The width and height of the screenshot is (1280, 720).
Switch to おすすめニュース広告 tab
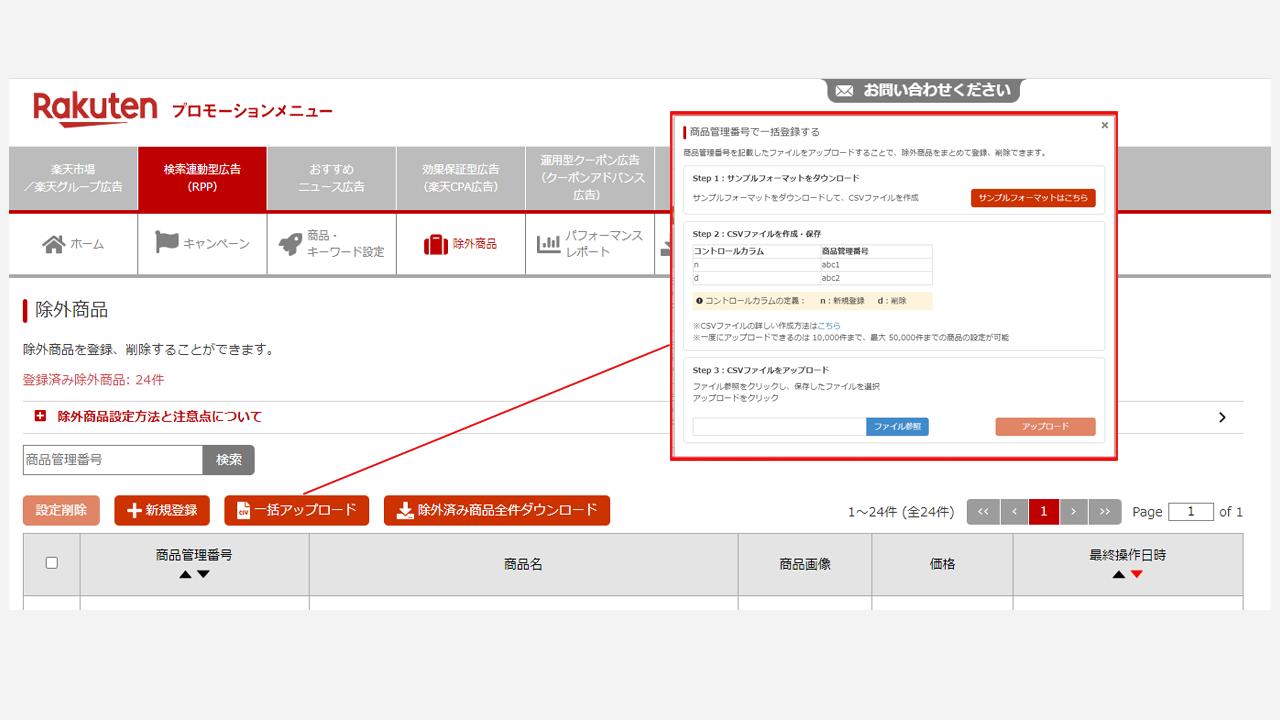tap(331, 178)
